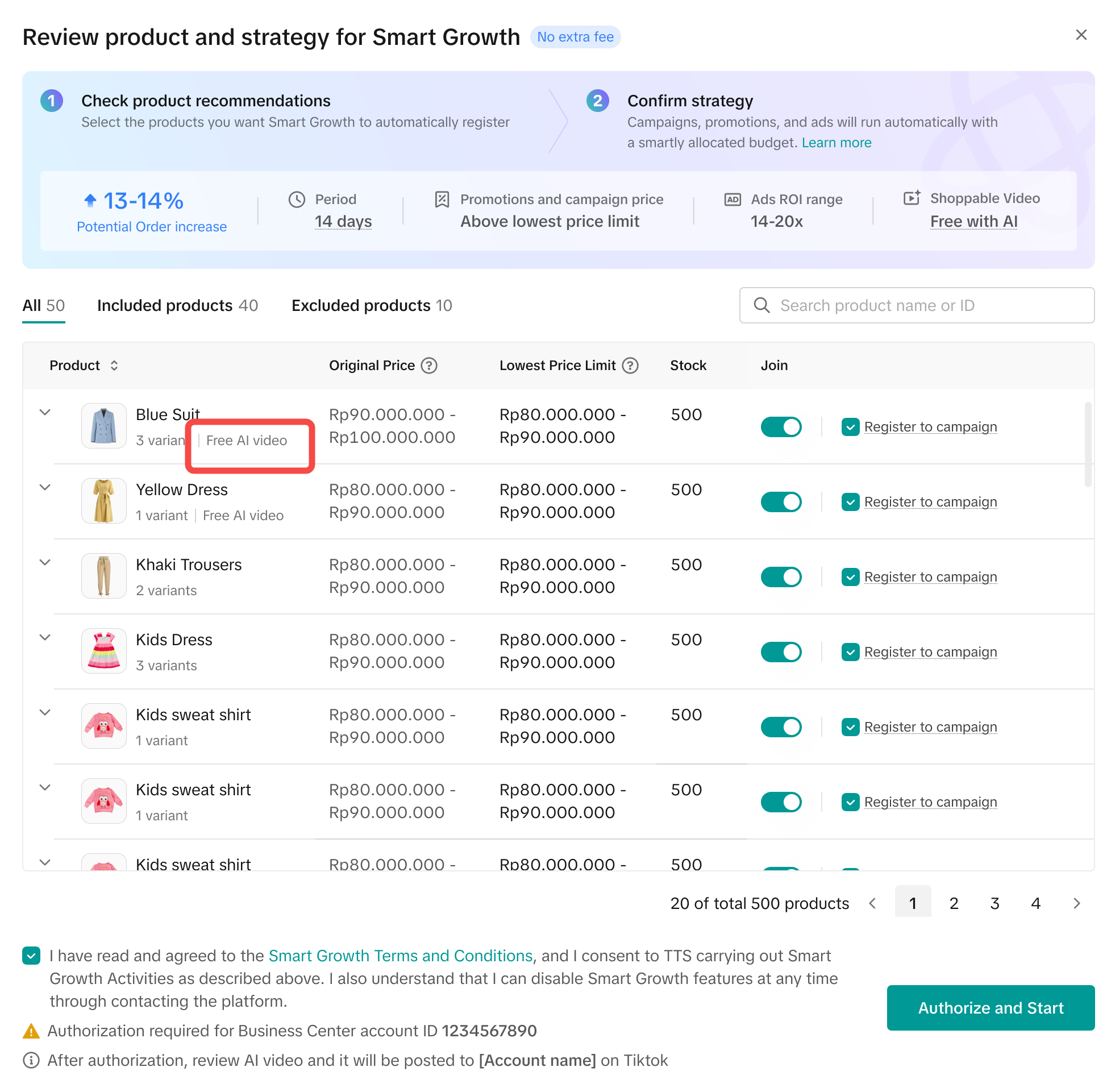Click the Product column sort icon
Image resolution: width=1111 pixels, height=1092 pixels.
pos(114,366)
